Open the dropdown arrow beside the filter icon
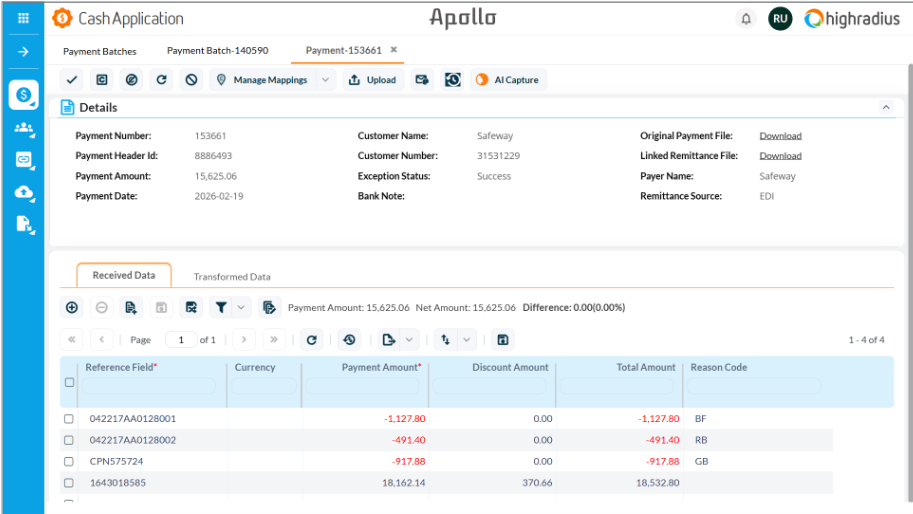The width and height of the screenshot is (913, 514). 241,308
